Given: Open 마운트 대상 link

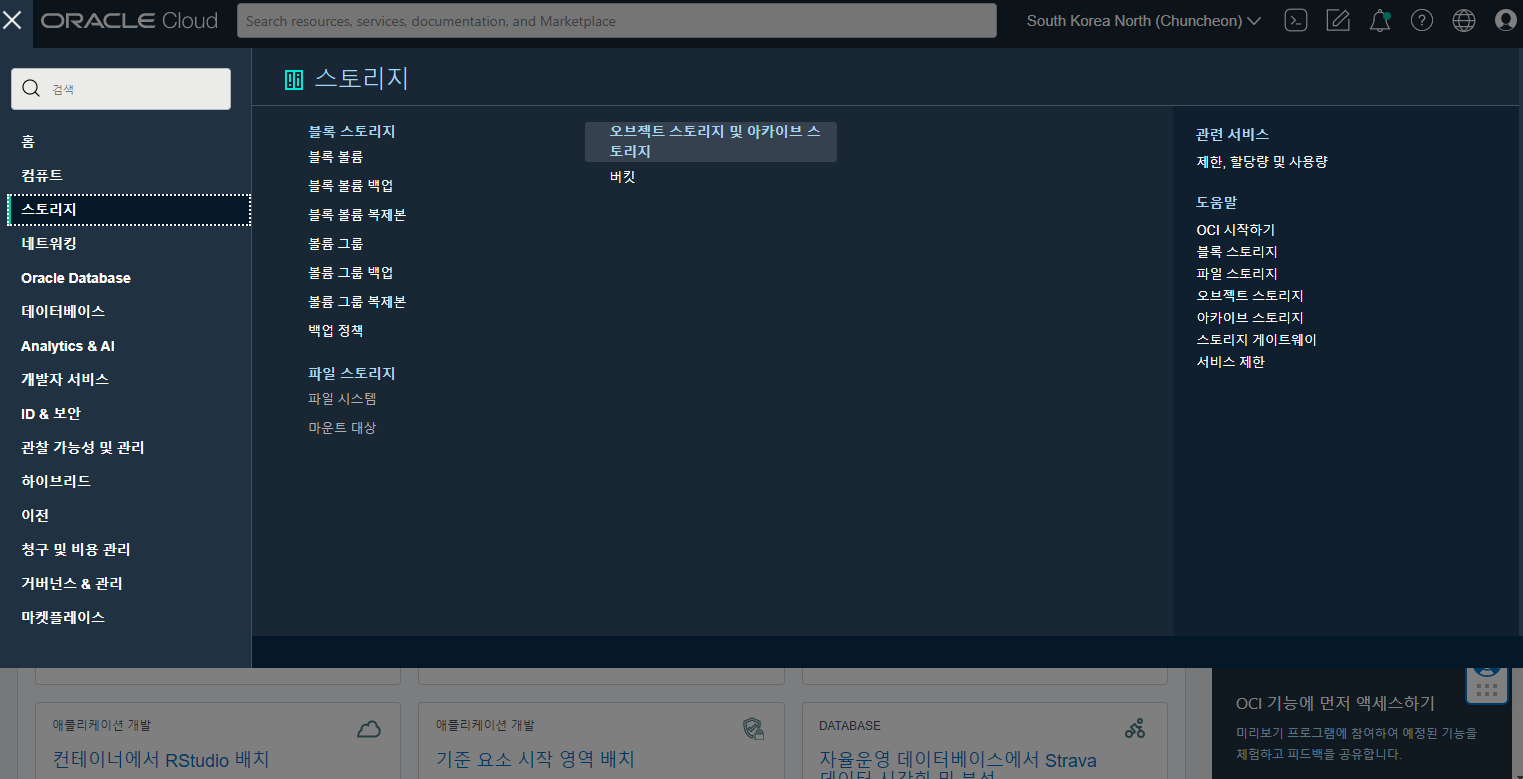Looking at the screenshot, I should tap(342, 428).
